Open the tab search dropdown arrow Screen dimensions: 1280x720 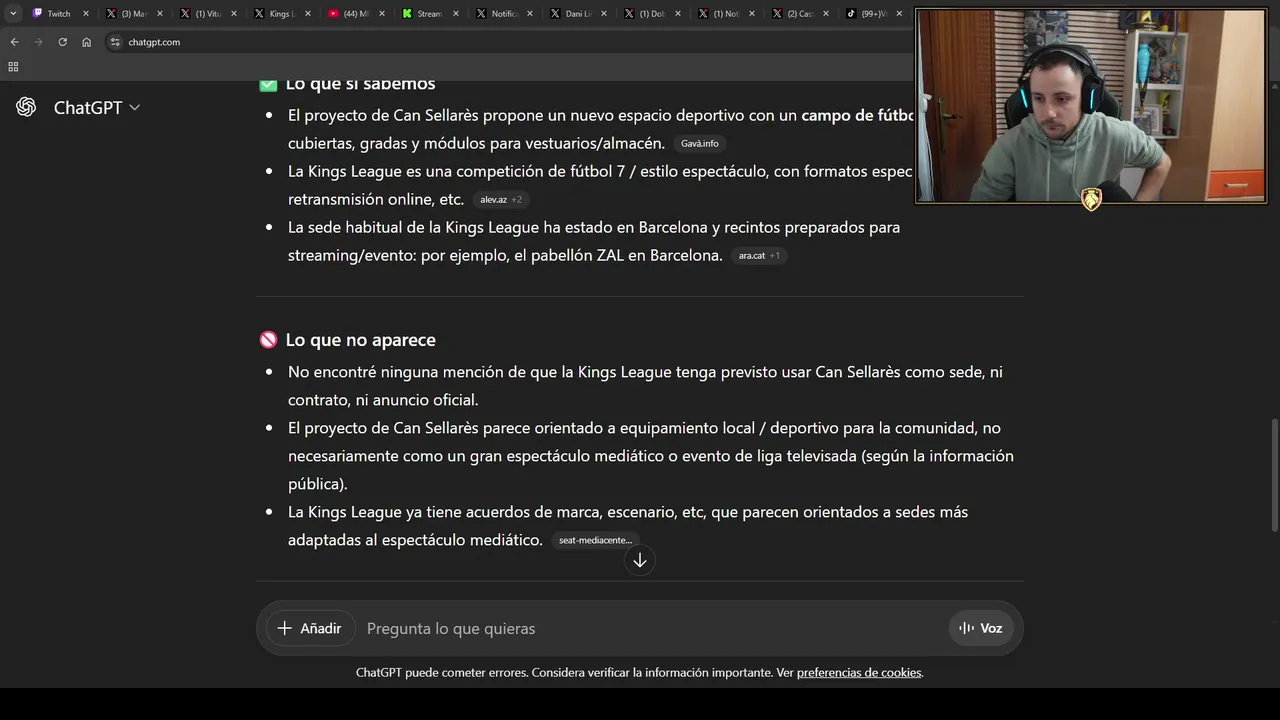(13, 14)
